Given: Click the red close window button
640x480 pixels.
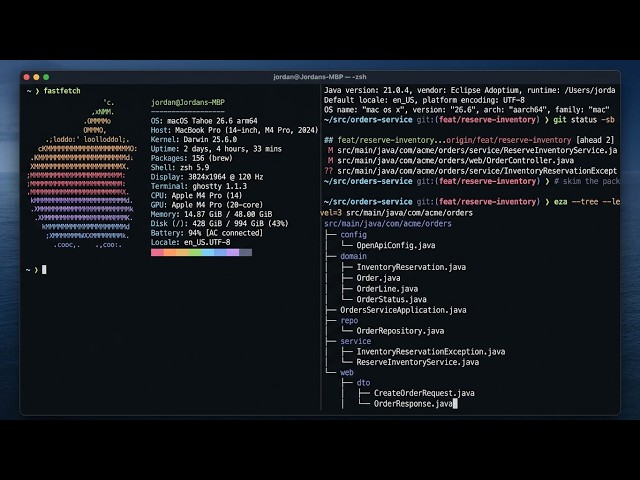Looking at the screenshot, I should point(27,77).
